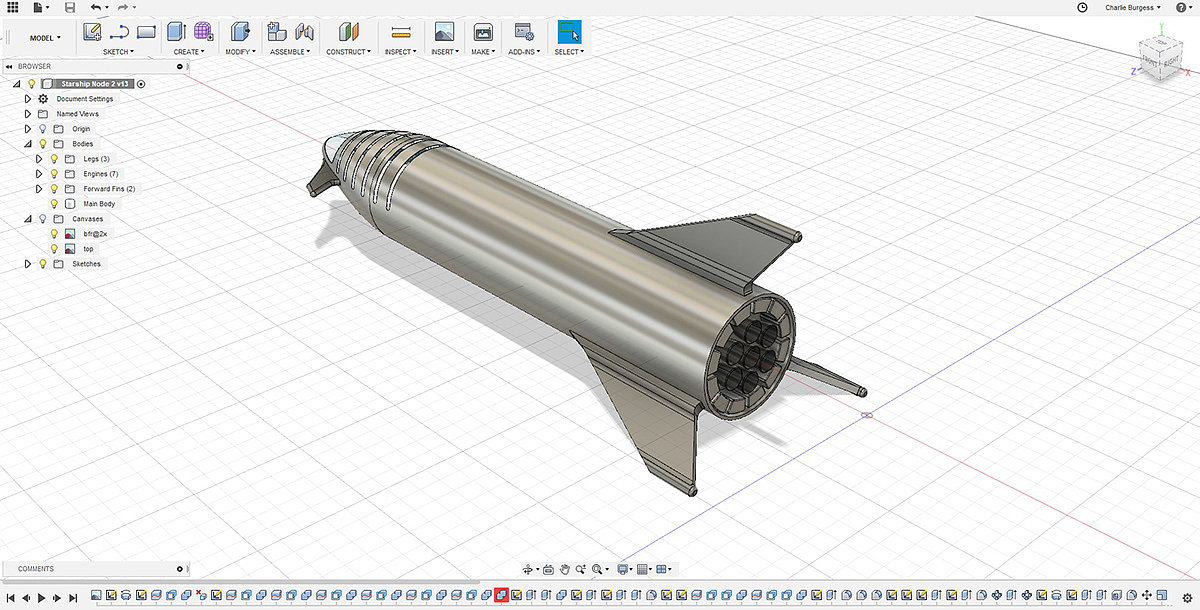This screenshot has width=1200, height=610.
Task: Open the Charlie Burgess account menu
Action: pyautogui.click(x=1132, y=7)
